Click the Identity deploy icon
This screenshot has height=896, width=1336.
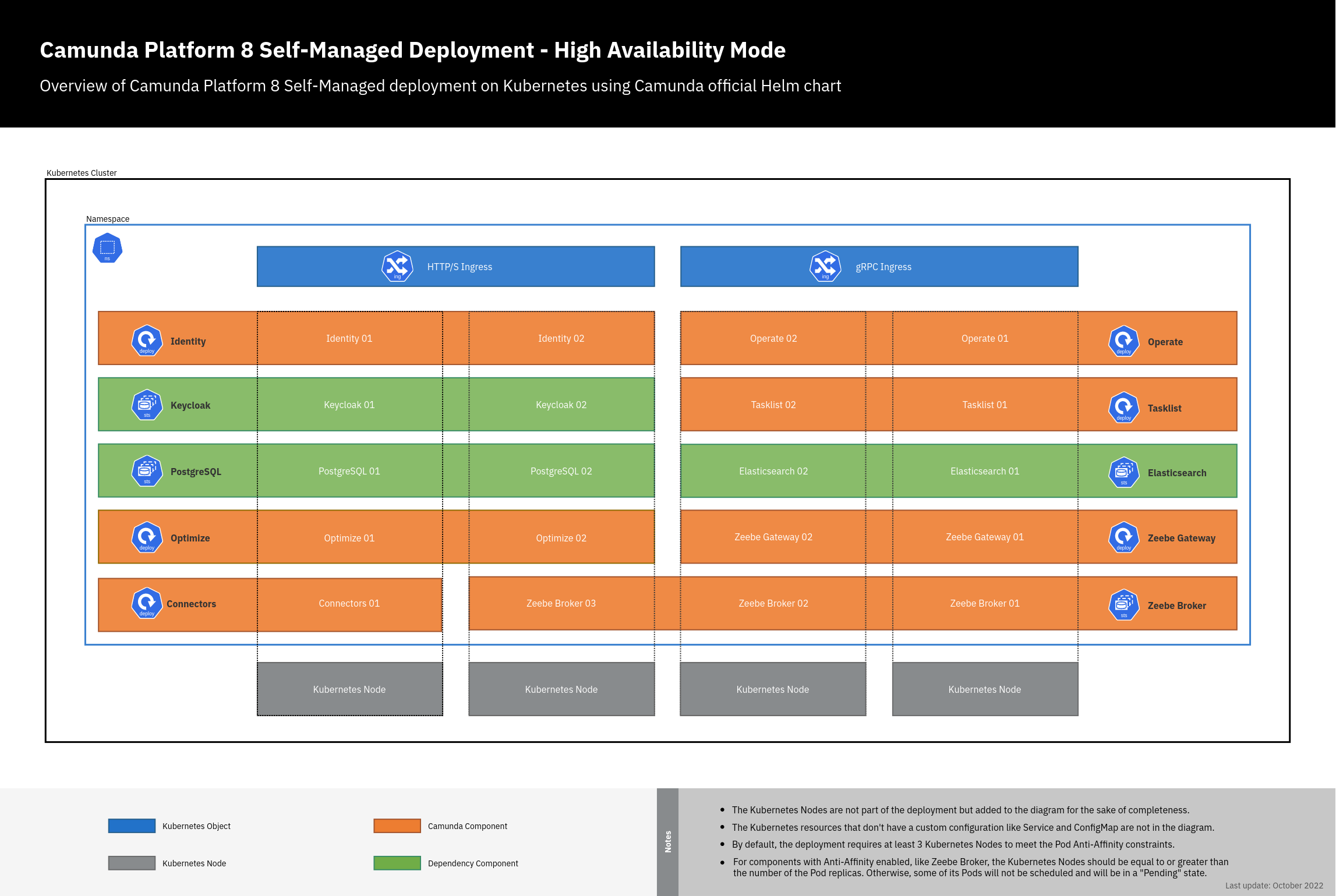coord(147,340)
